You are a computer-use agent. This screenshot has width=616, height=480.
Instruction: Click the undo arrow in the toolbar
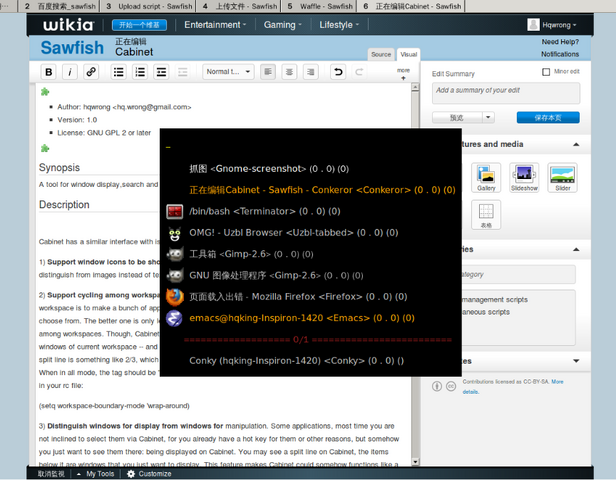338,72
